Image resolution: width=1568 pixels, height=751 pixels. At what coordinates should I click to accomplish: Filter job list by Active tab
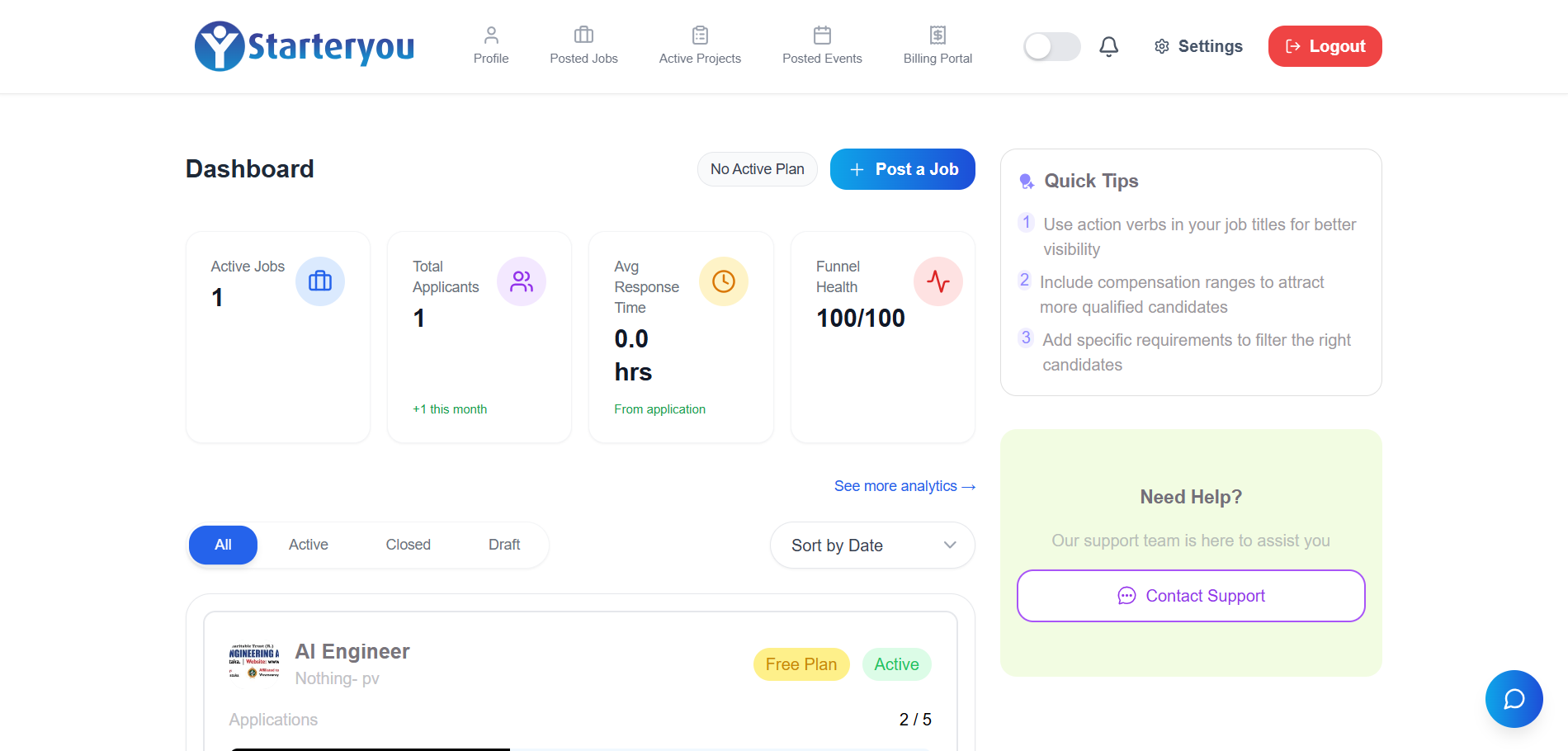309,545
